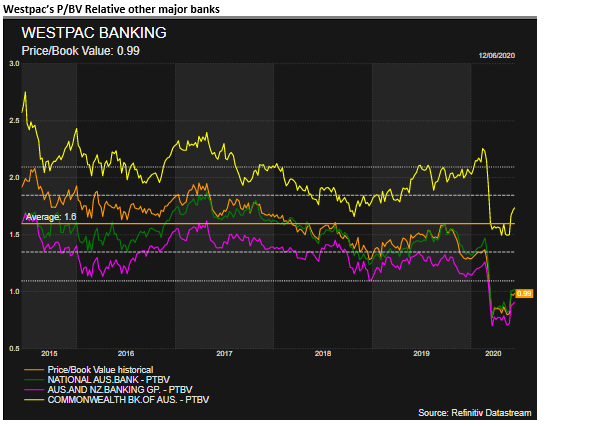Click the magenta legend line swatch
This screenshot has height=427, width=596.
tap(34, 390)
